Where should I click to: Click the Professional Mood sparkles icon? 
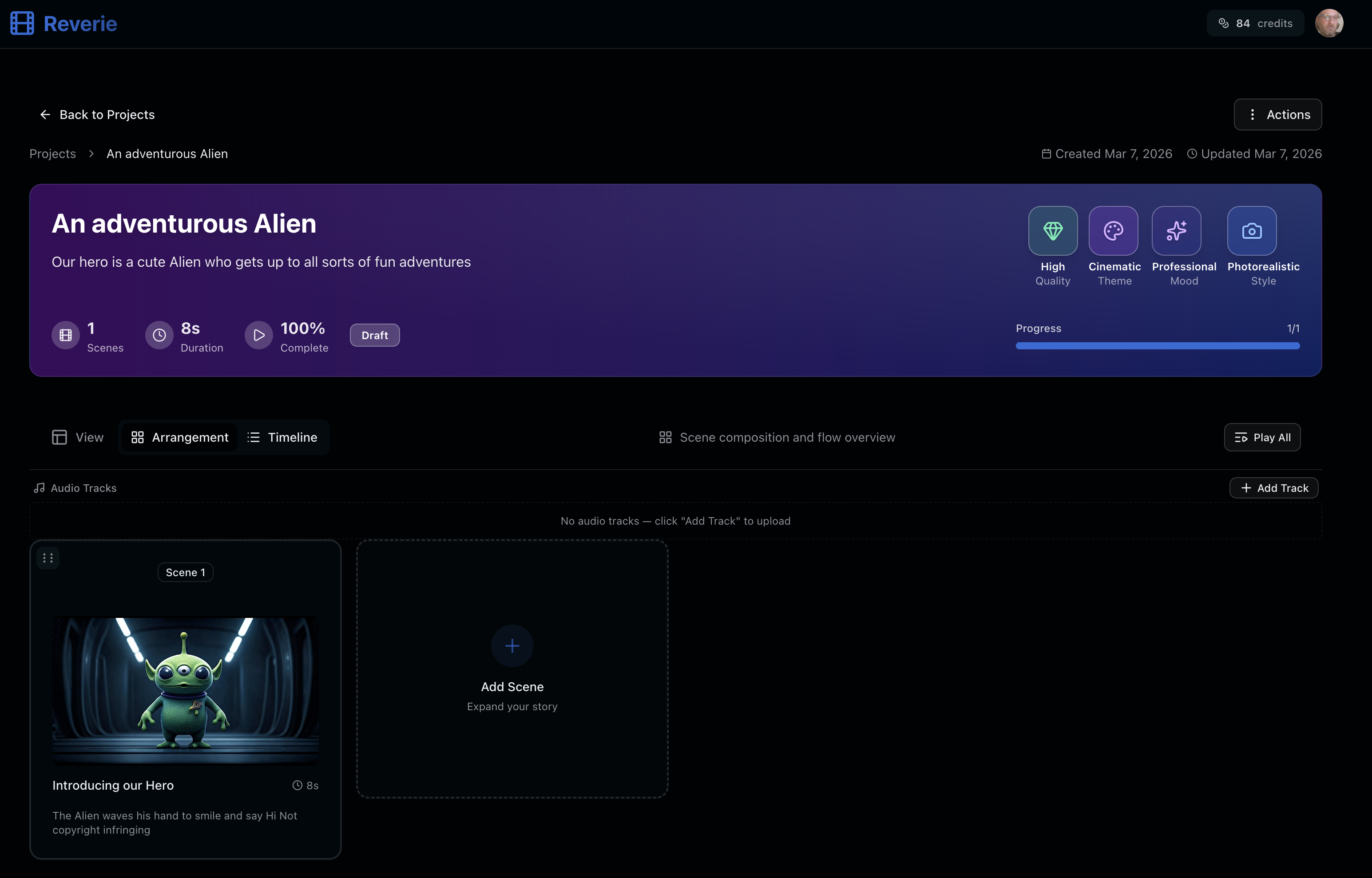[1176, 231]
